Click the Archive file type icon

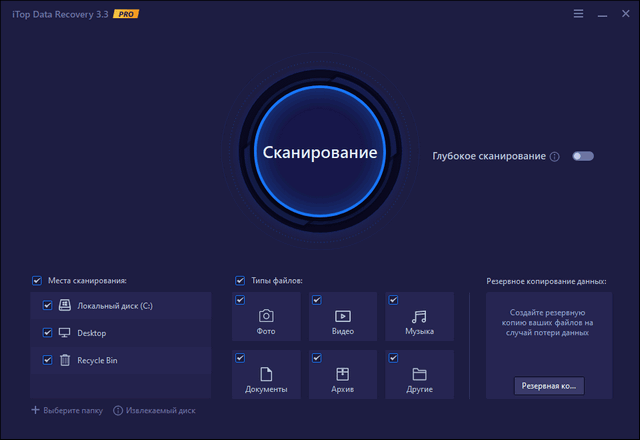[x=343, y=374]
